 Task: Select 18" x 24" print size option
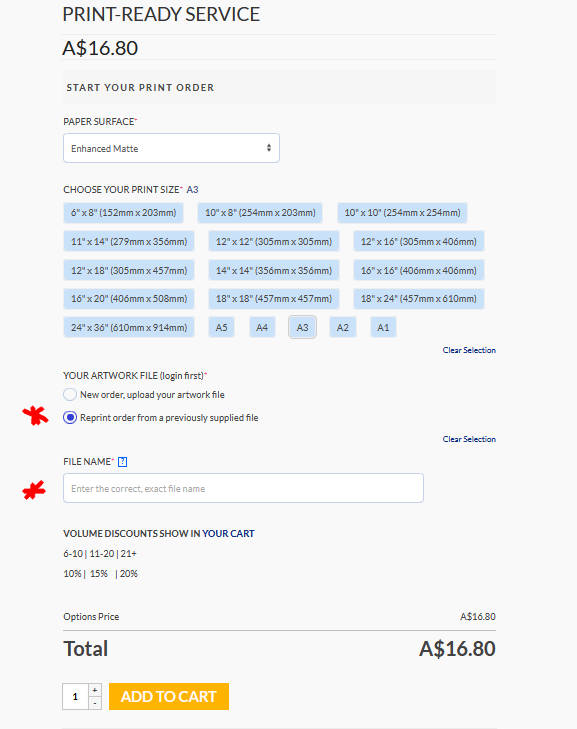[x=418, y=298]
